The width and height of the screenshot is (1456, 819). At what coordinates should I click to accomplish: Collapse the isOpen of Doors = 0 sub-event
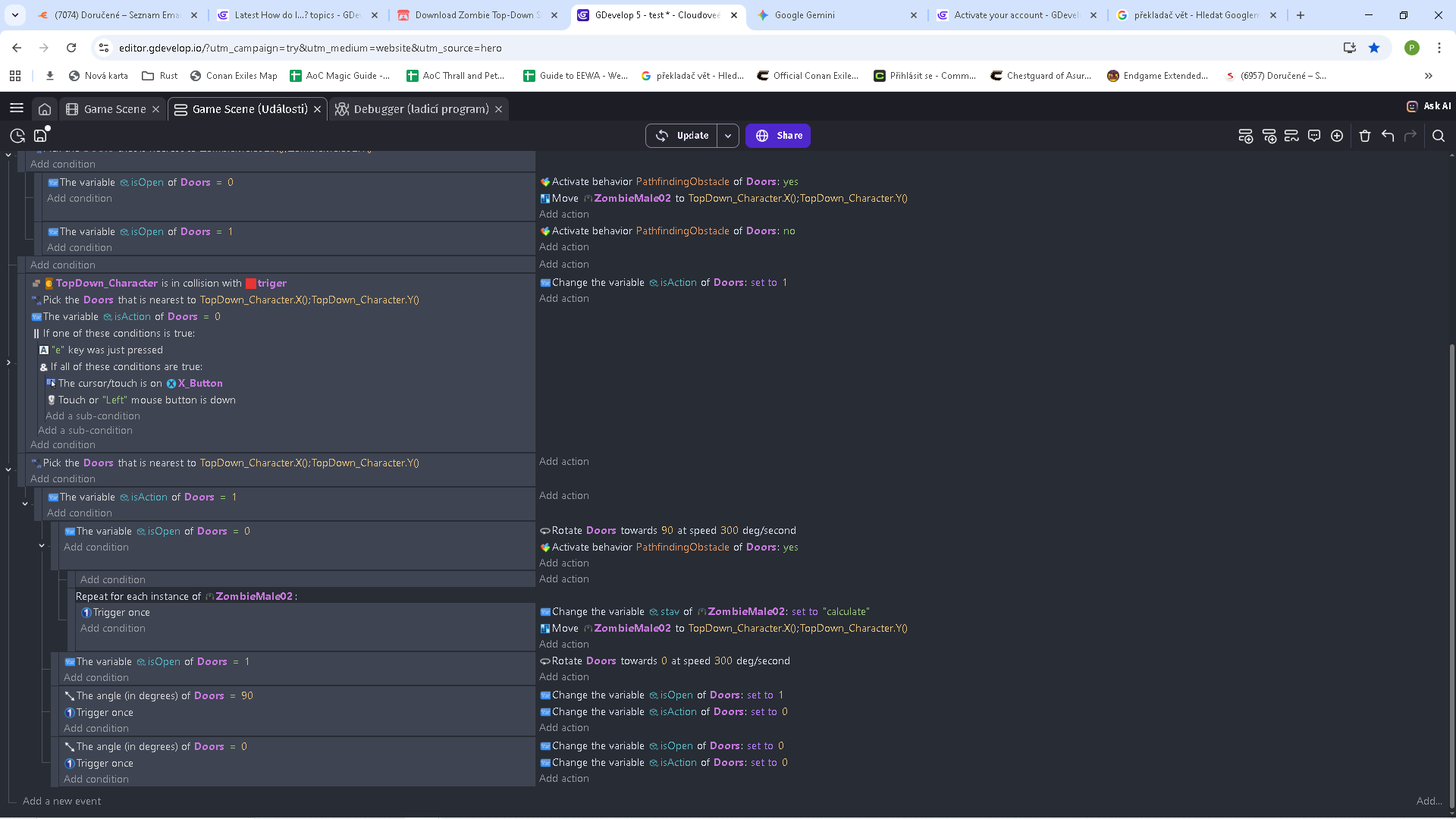click(x=42, y=545)
